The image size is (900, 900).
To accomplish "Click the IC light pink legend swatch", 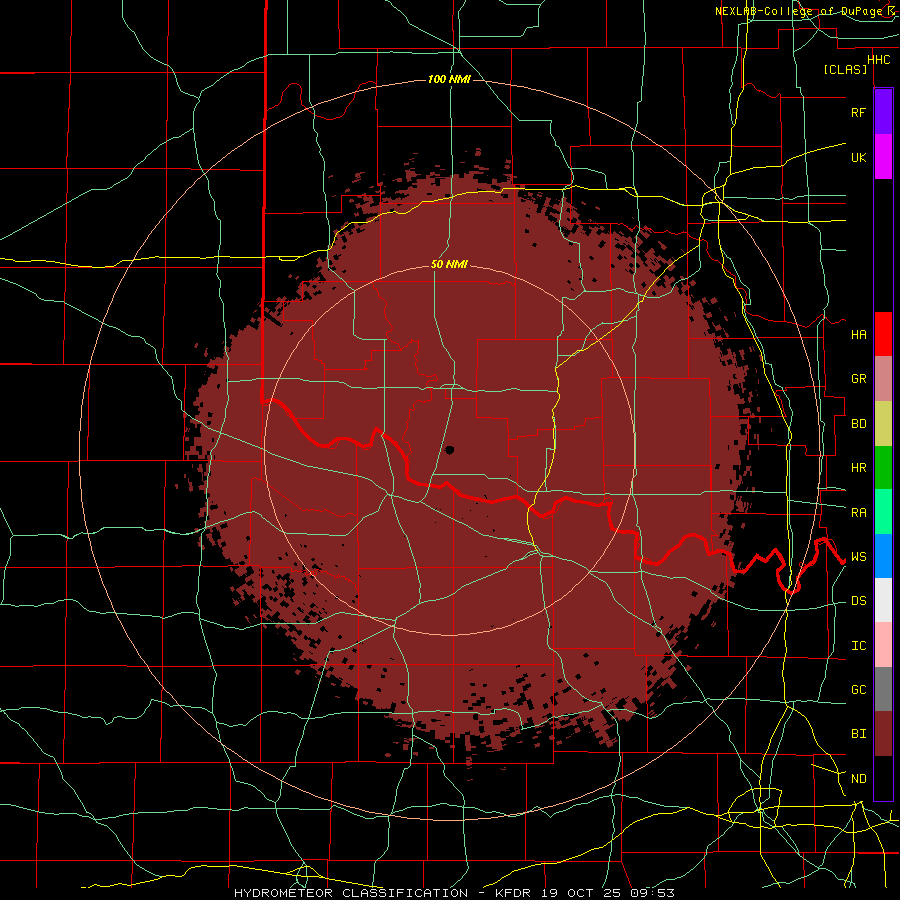I will 883,645.
